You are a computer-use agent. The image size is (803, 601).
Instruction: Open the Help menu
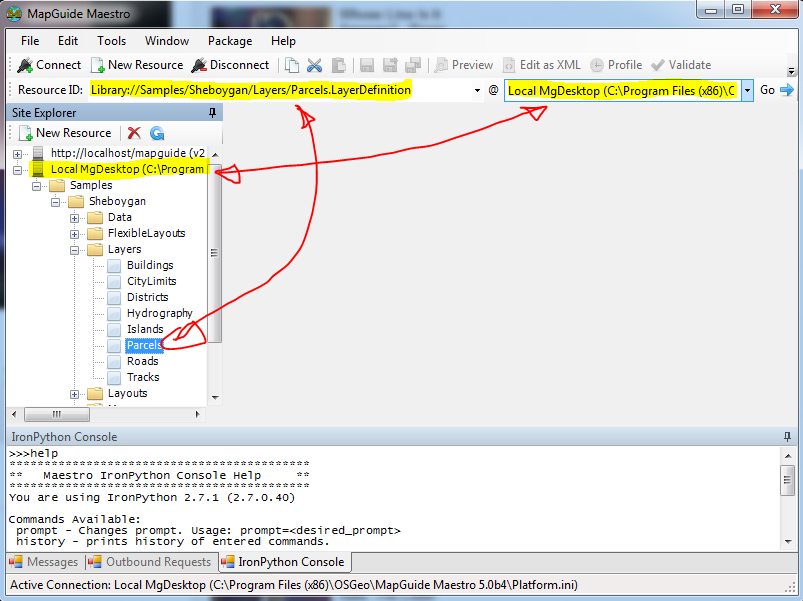[283, 41]
